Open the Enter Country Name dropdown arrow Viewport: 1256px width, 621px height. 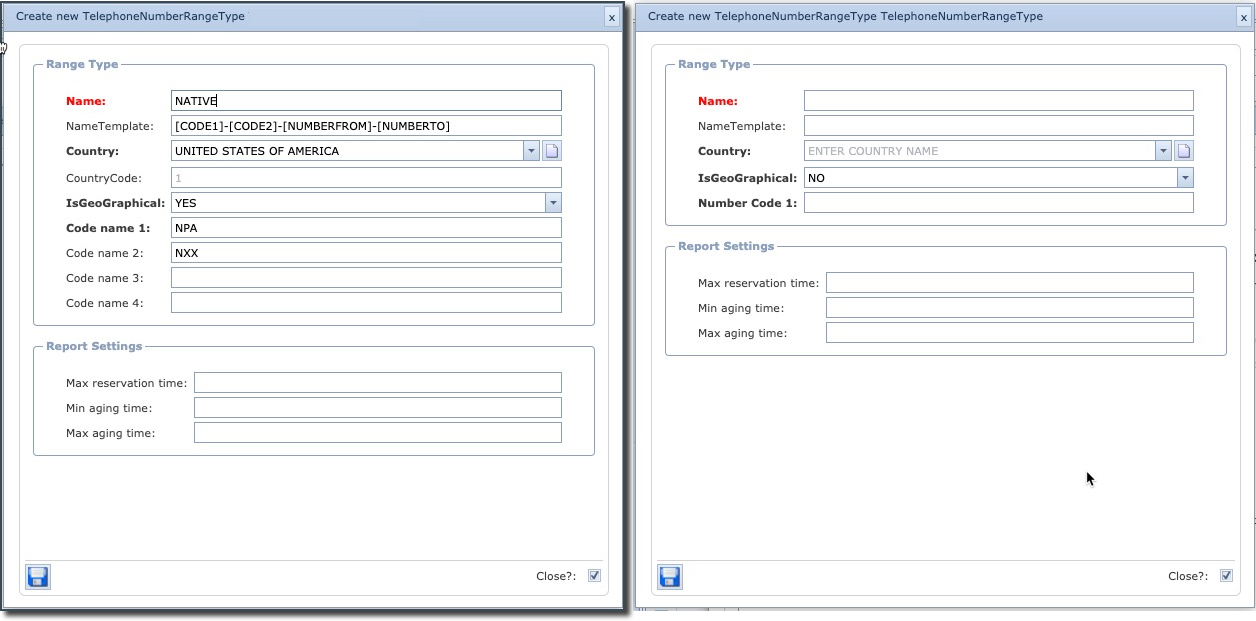click(x=1163, y=151)
